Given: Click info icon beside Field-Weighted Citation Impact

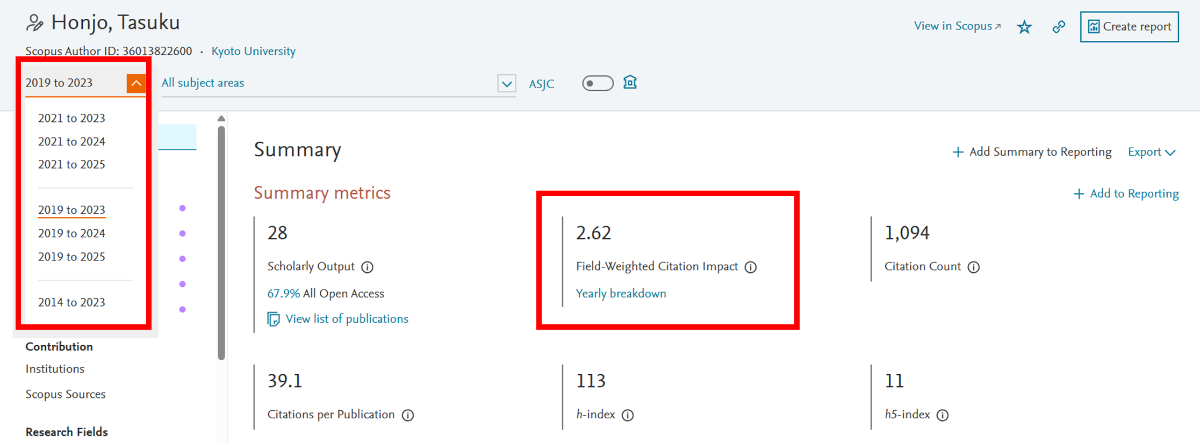Looking at the screenshot, I should pyautogui.click(x=751, y=267).
